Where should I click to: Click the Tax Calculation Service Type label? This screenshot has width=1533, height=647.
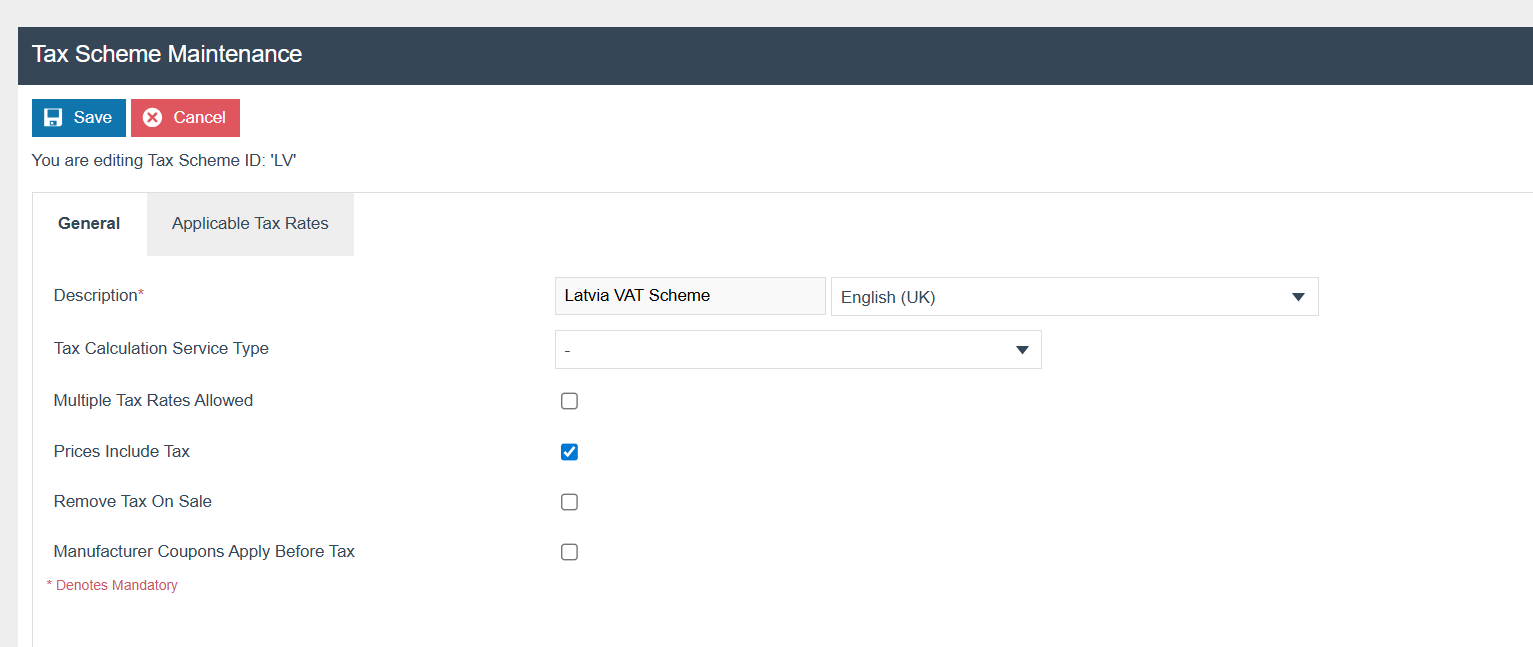click(x=161, y=349)
